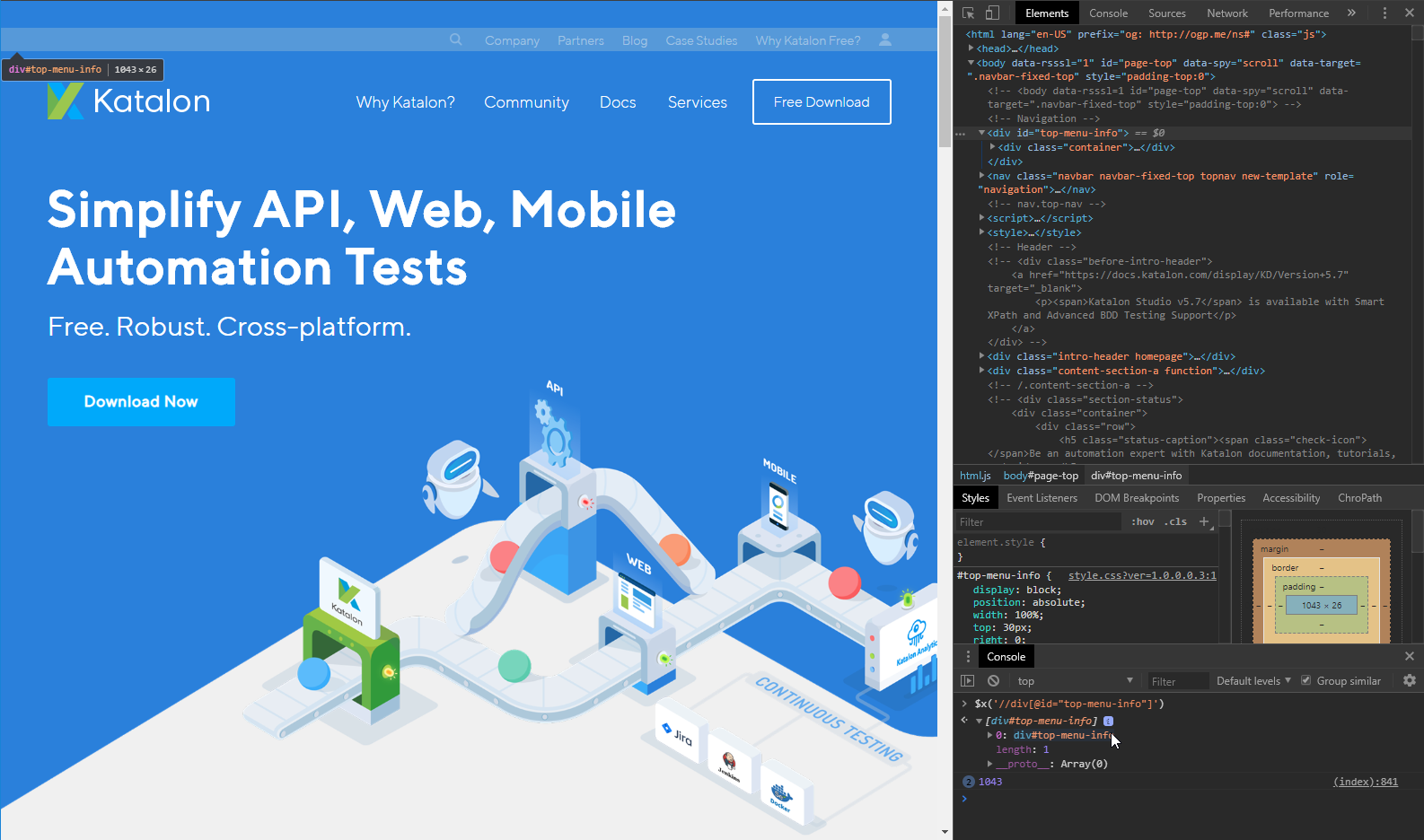
Task: Open the Sources tab
Action: tap(1166, 13)
